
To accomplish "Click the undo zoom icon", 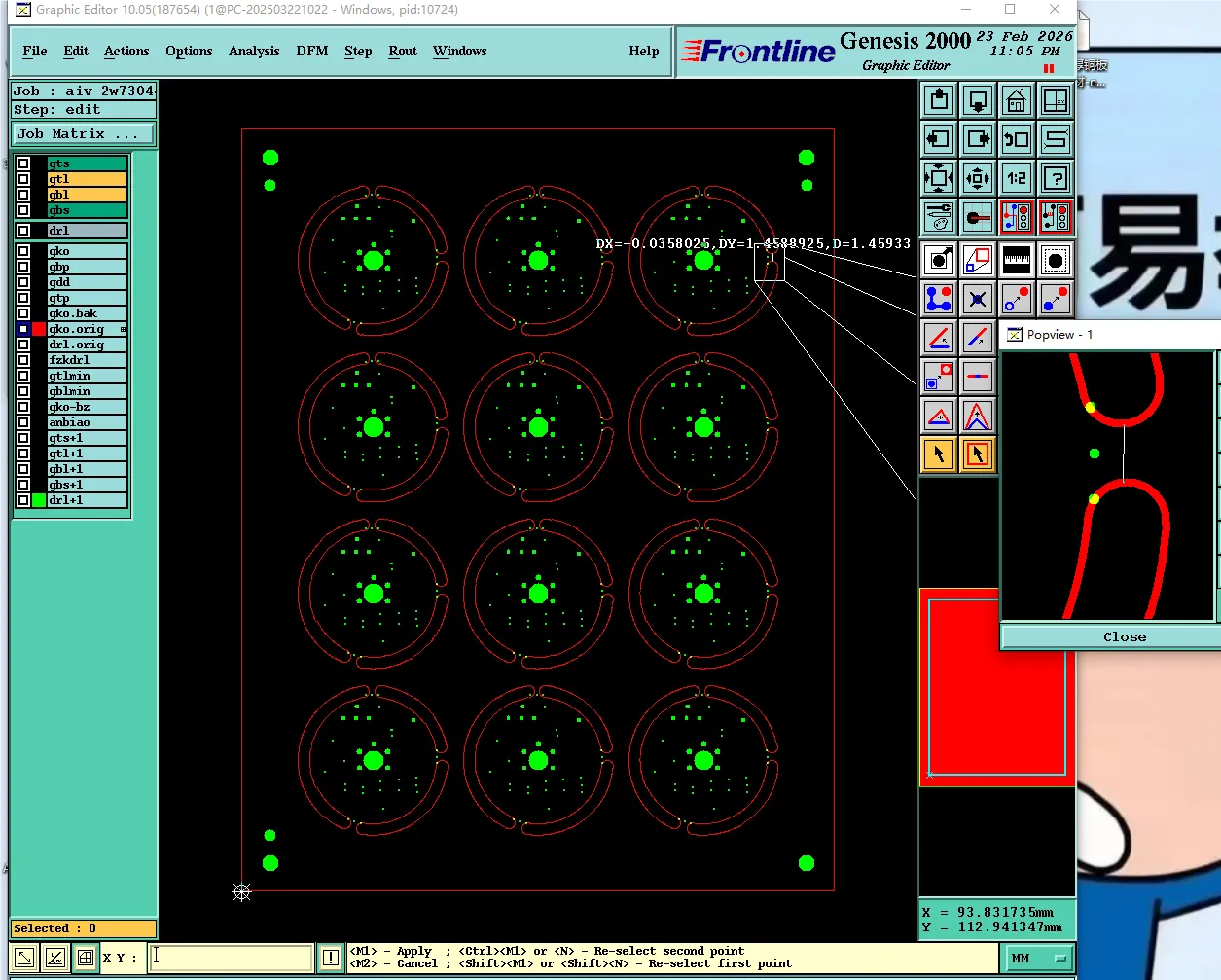I will pyautogui.click(x=1017, y=139).
